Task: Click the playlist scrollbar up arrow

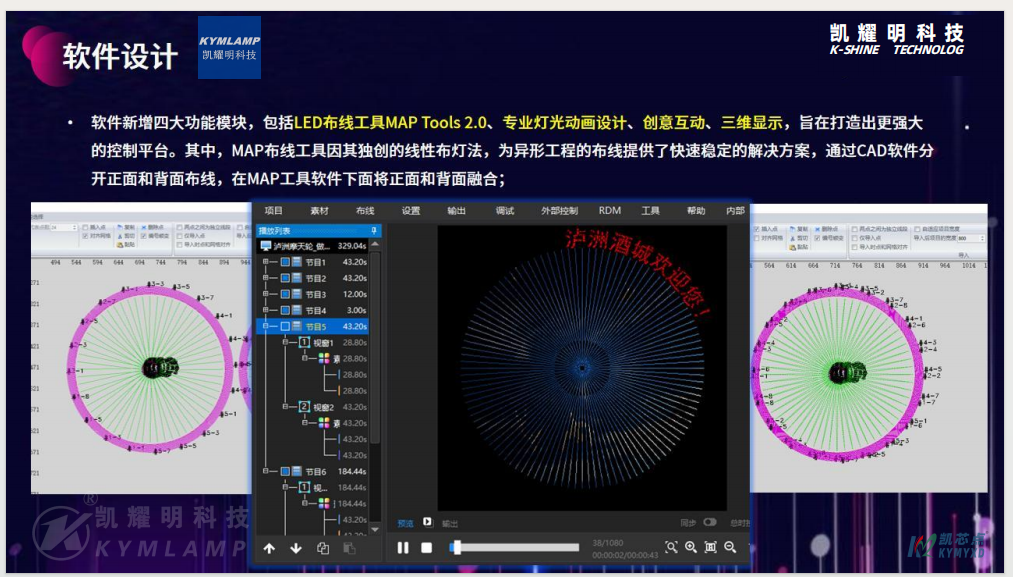Action: [x=375, y=245]
